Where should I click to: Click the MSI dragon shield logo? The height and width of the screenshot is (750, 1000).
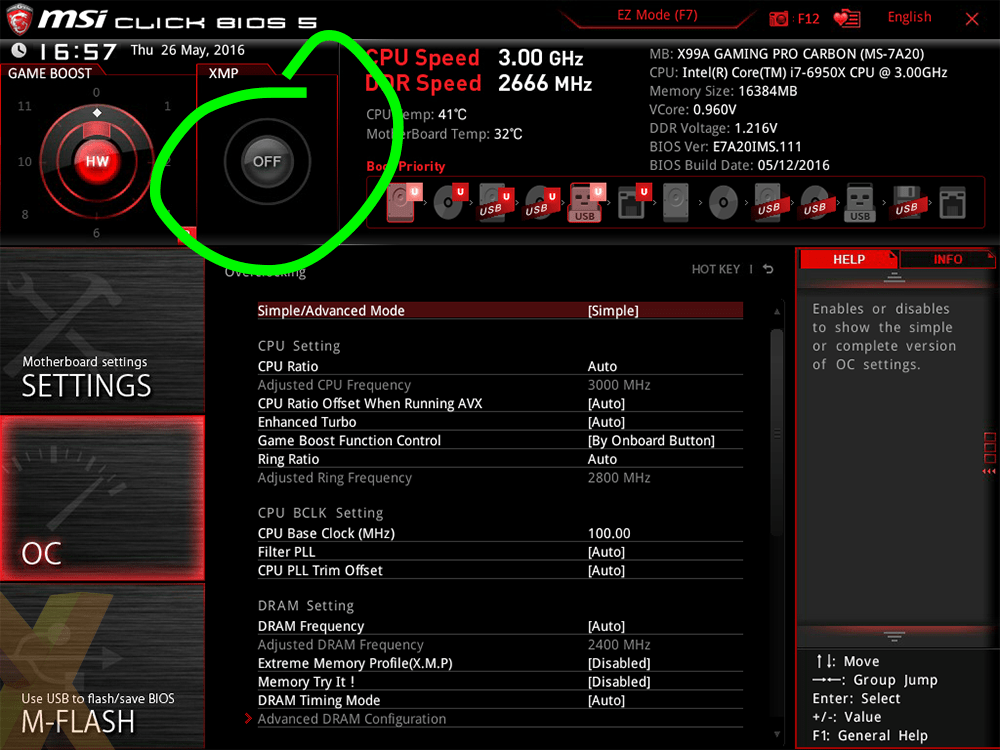tap(19, 19)
